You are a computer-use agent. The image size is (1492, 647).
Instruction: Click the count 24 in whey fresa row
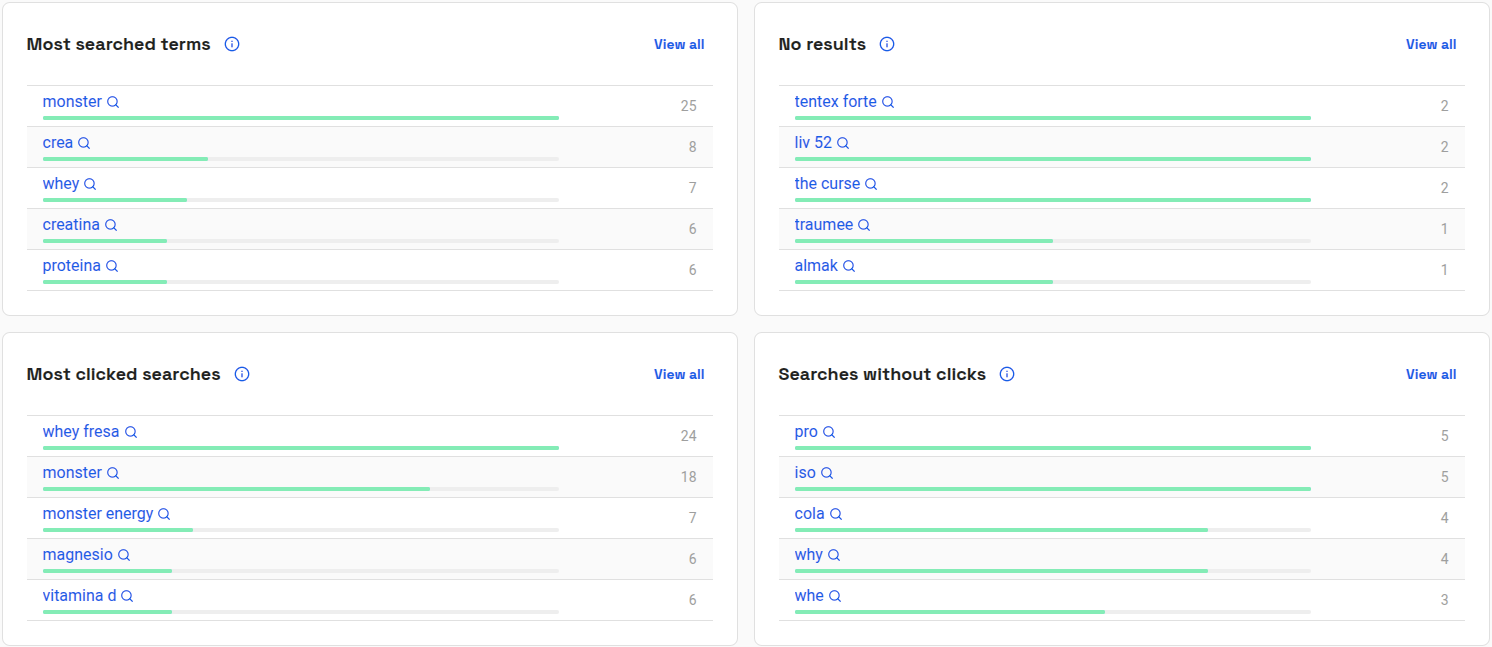point(688,436)
